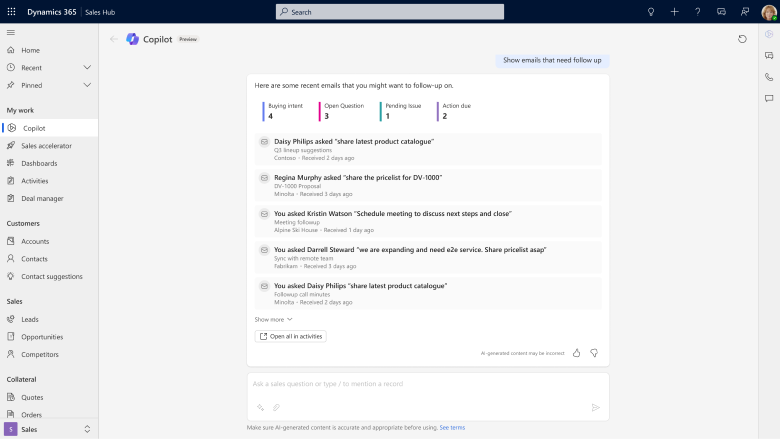Open help via question mark icon
780x439 pixels.
click(696, 11)
